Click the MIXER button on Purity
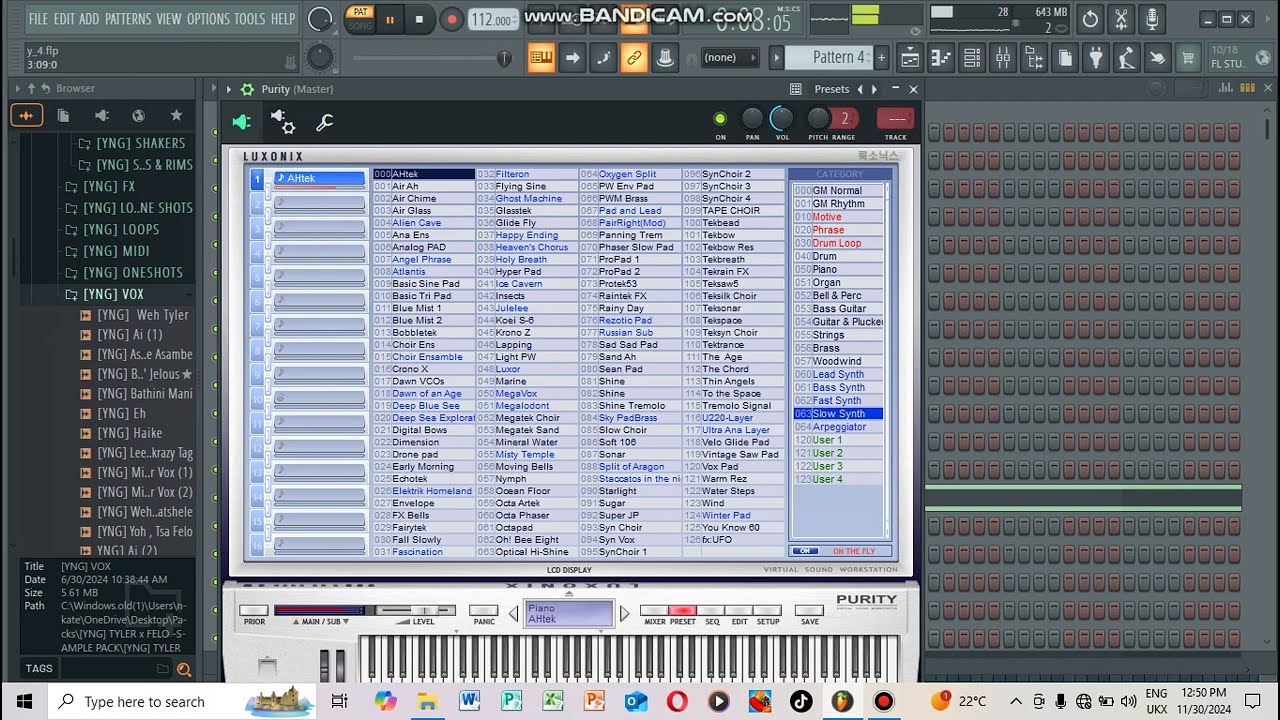The width and height of the screenshot is (1280, 720). click(x=654, y=610)
